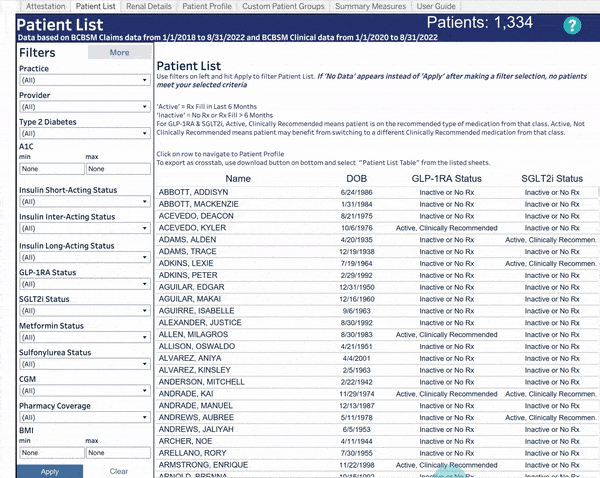The width and height of the screenshot is (600, 478).
Task: Open ANDERSON, MITCHELL patient row
Action: (377, 382)
